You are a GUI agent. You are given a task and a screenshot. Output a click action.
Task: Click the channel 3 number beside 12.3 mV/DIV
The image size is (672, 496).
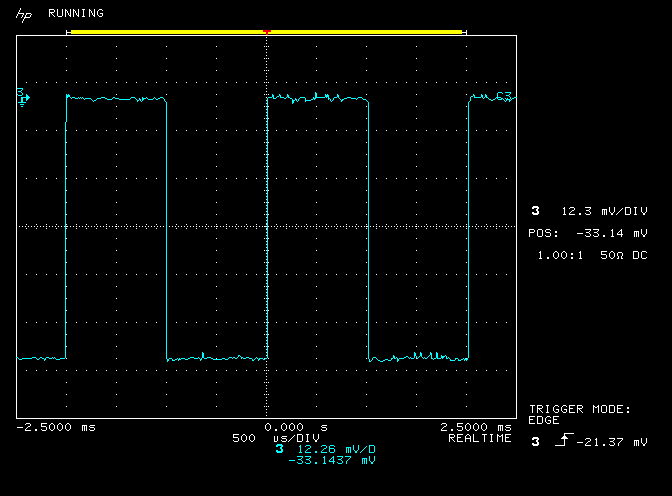click(x=535, y=211)
